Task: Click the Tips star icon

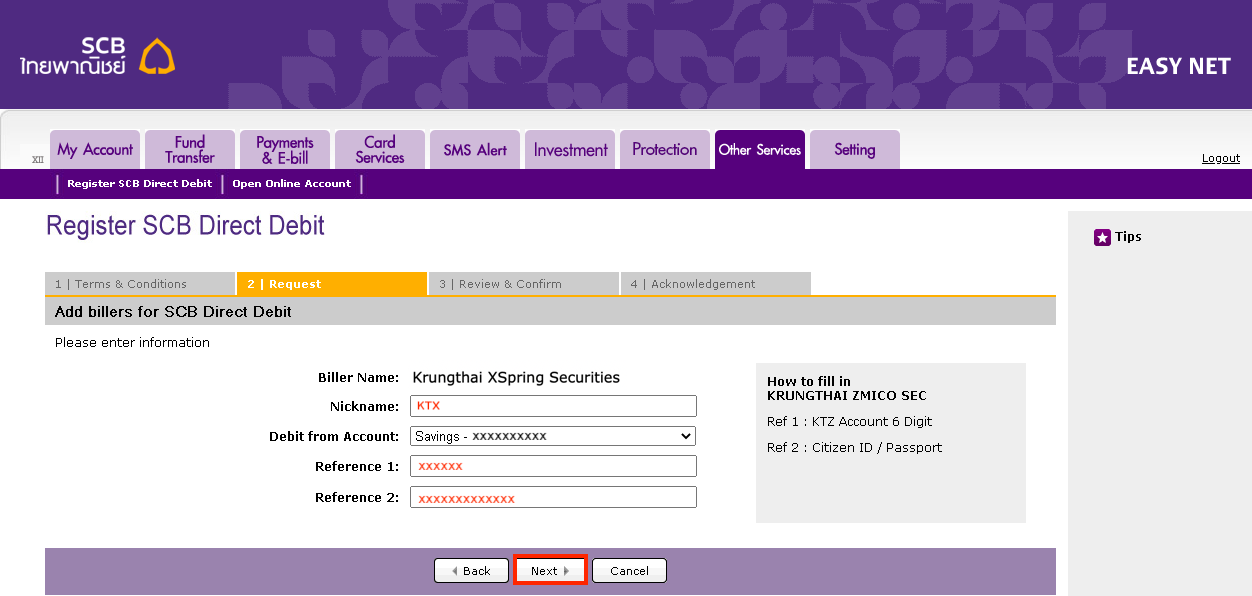Action: coord(1102,237)
